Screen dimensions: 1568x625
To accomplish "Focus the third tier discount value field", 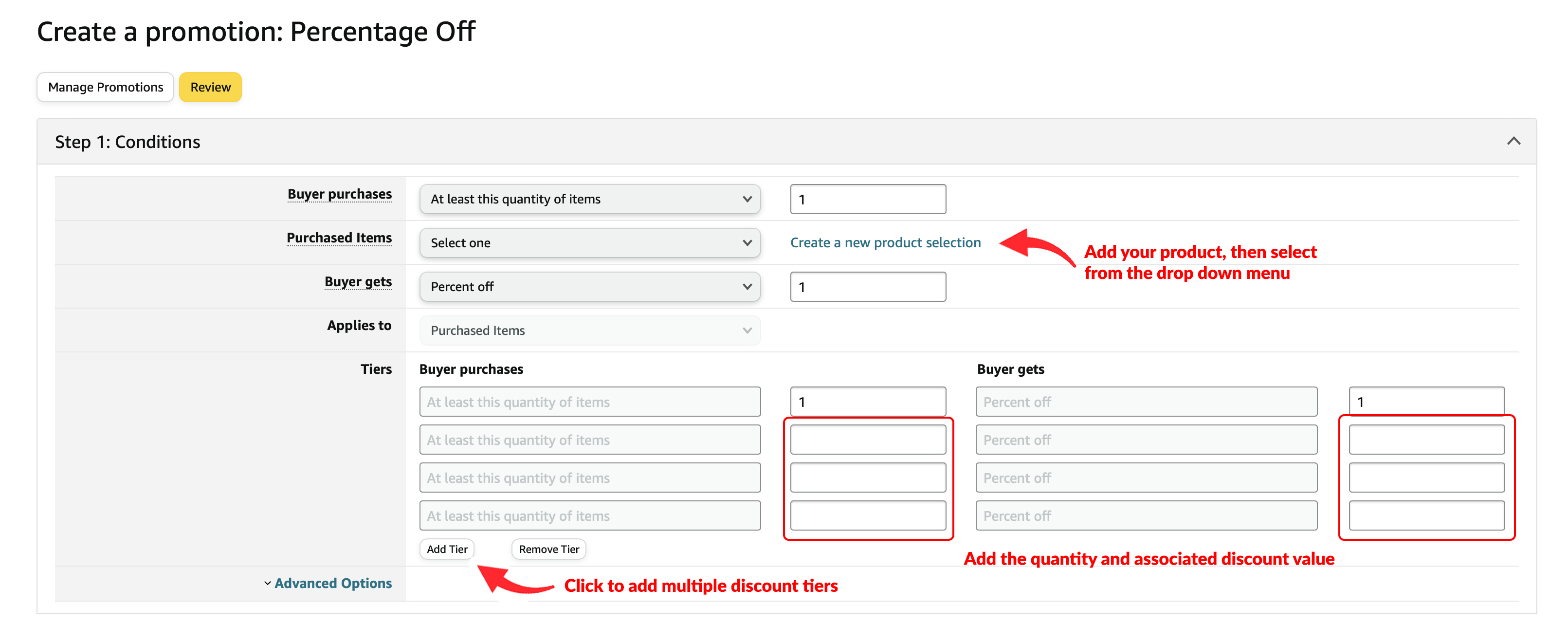I will point(1427,478).
